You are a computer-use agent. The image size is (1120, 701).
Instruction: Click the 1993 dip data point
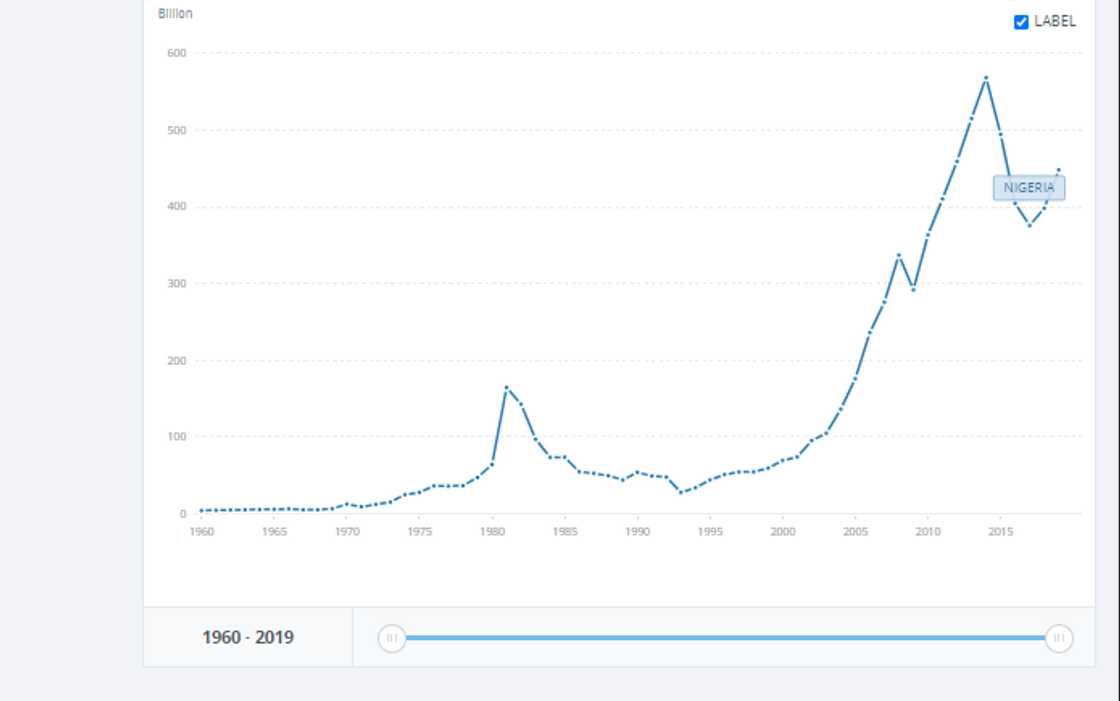681,492
